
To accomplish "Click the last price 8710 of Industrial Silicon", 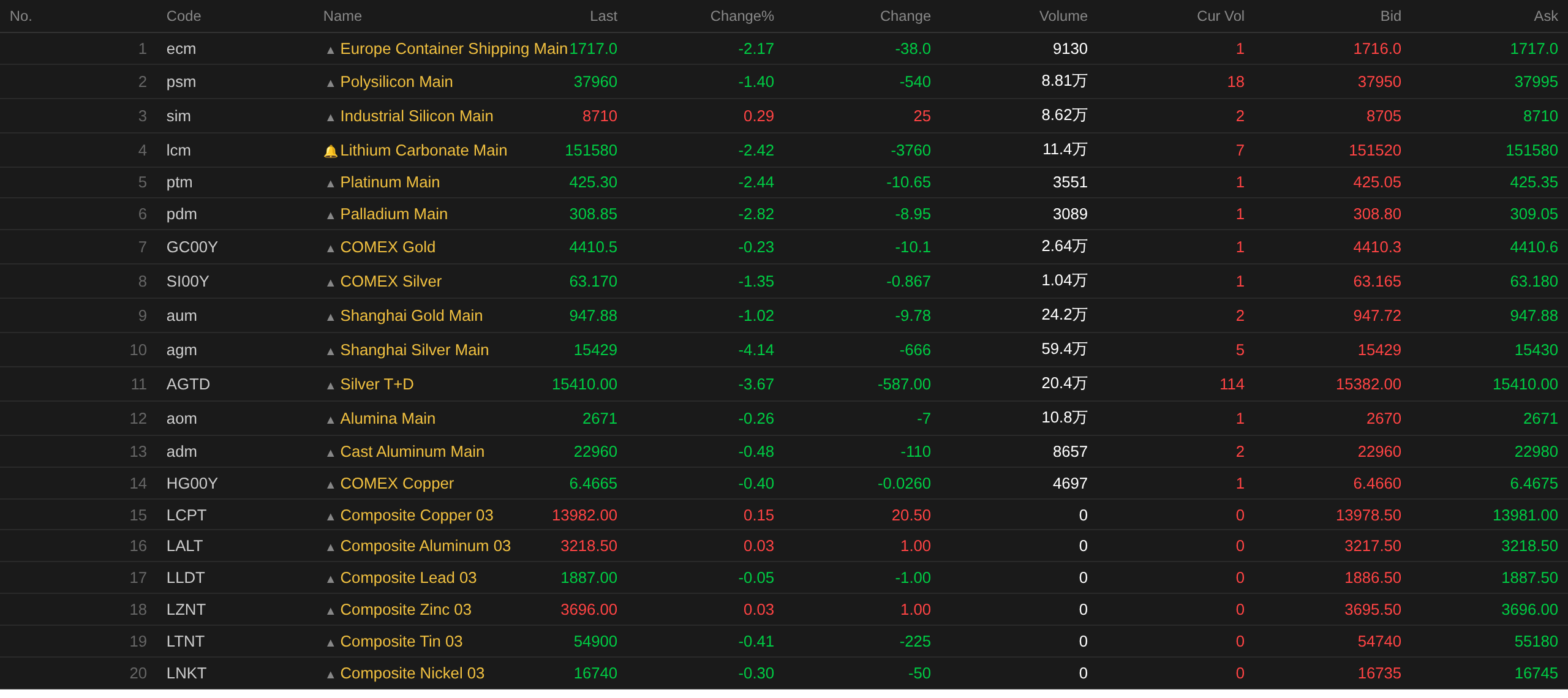I will click(600, 116).
